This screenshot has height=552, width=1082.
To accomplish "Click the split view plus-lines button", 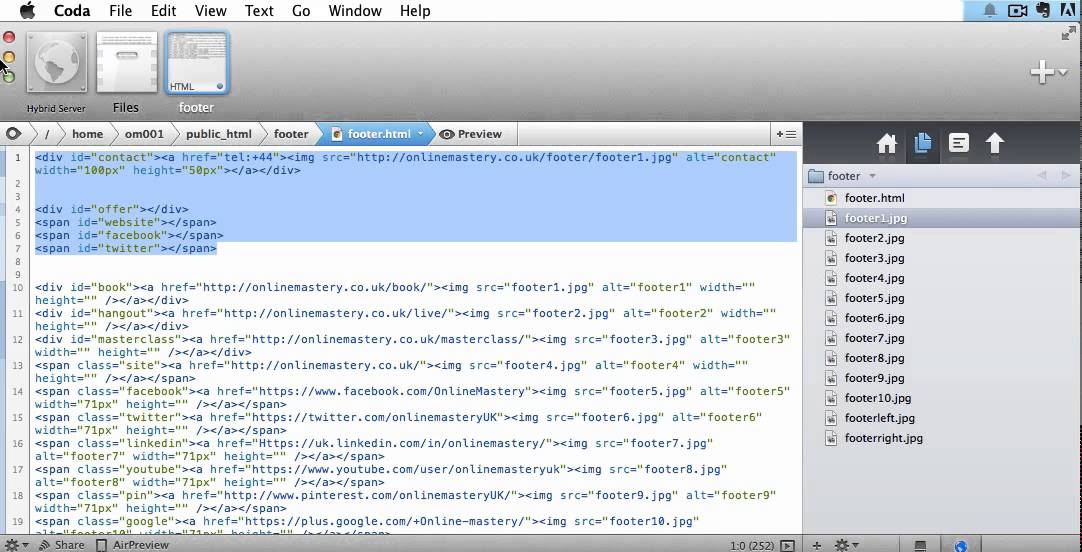I will [786, 135].
